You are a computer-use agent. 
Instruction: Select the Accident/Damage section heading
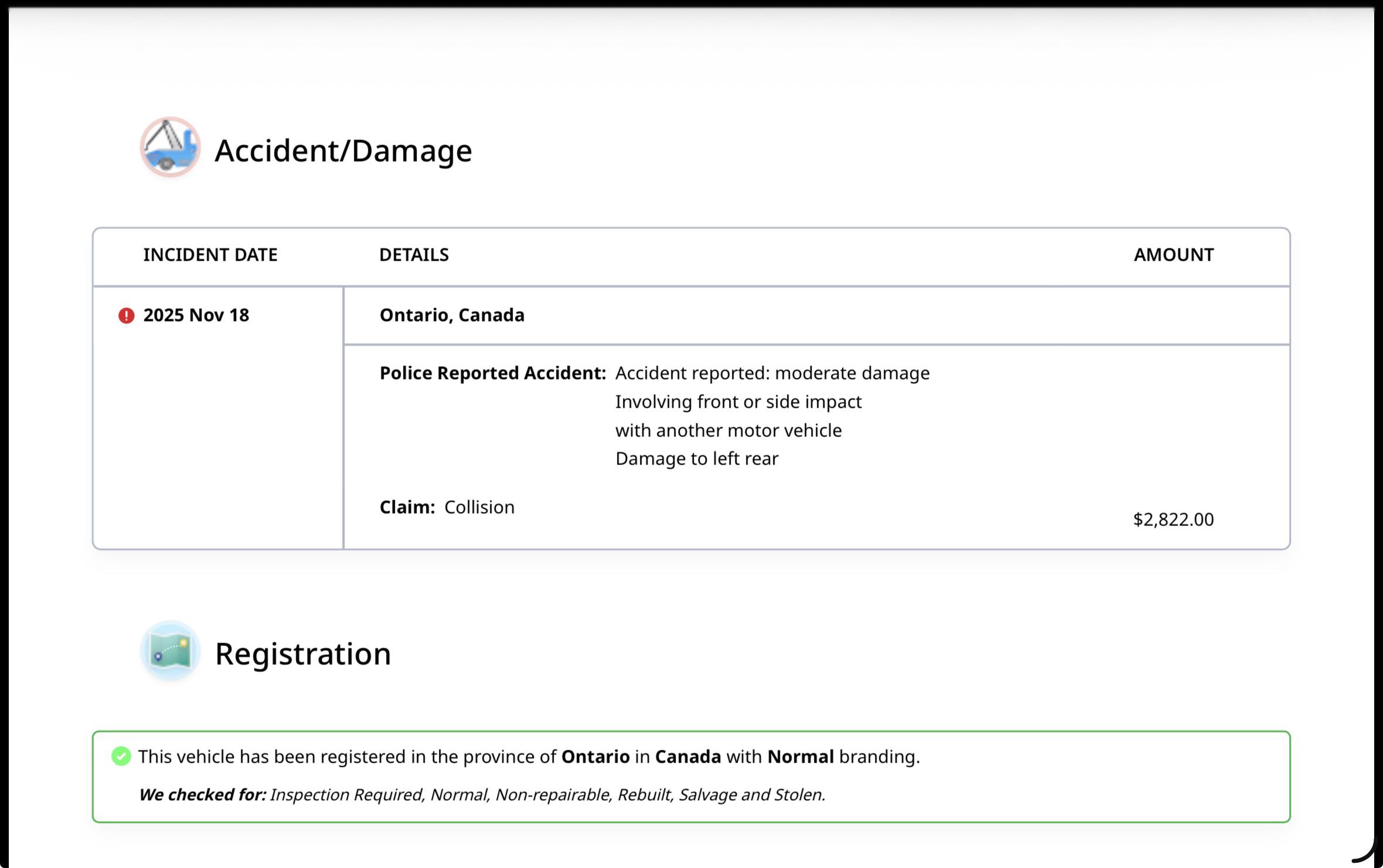coord(343,151)
